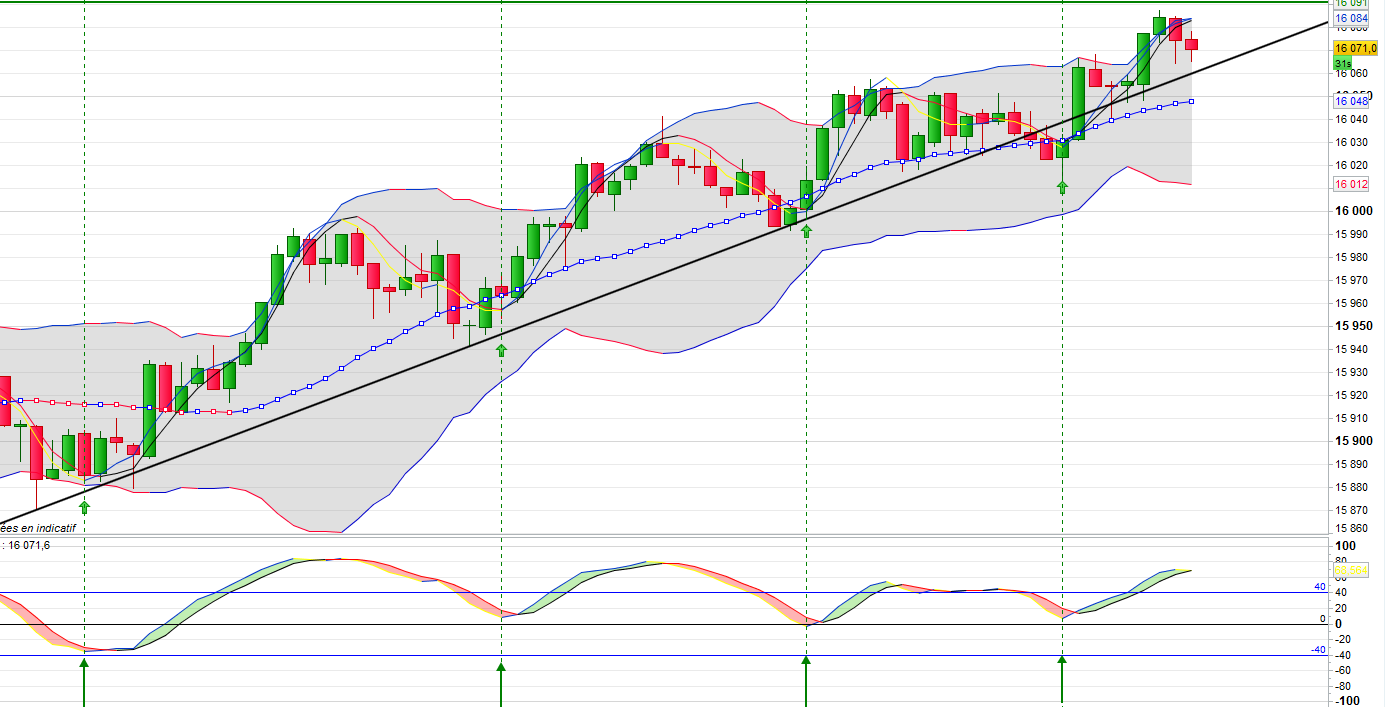Click the 15 910 price scale label
This screenshot has height=707, width=1385.
pyautogui.click(x=1353, y=418)
